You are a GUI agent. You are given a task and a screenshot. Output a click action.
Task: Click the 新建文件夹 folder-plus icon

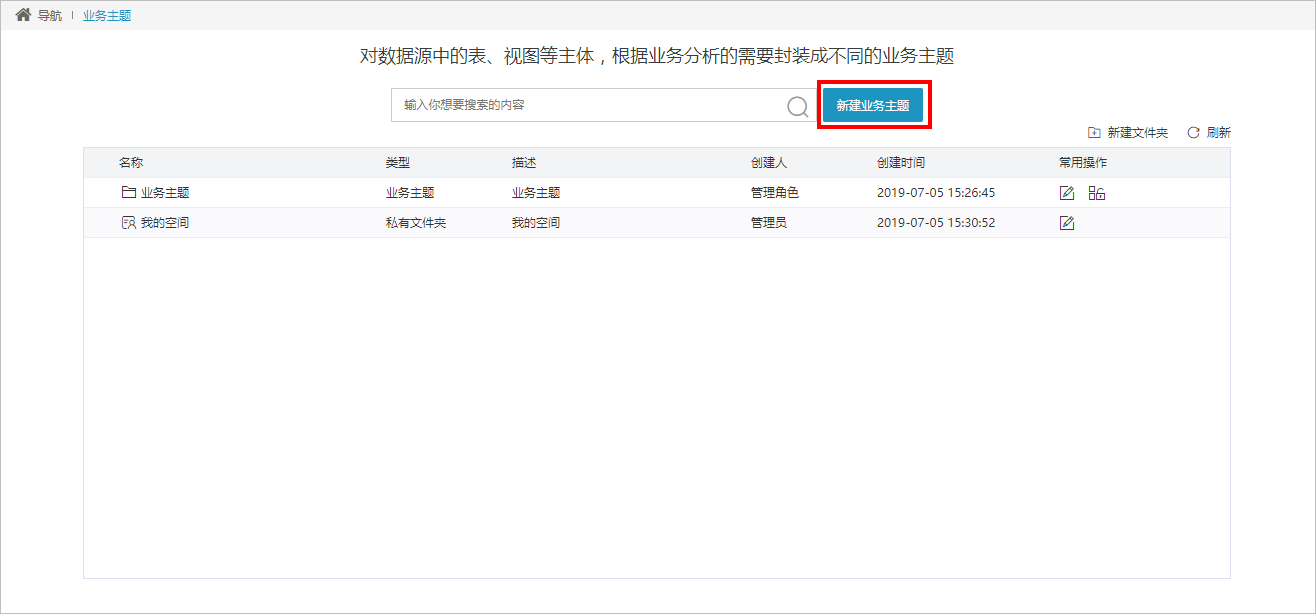pyautogui.click(x=1094, y=132)
